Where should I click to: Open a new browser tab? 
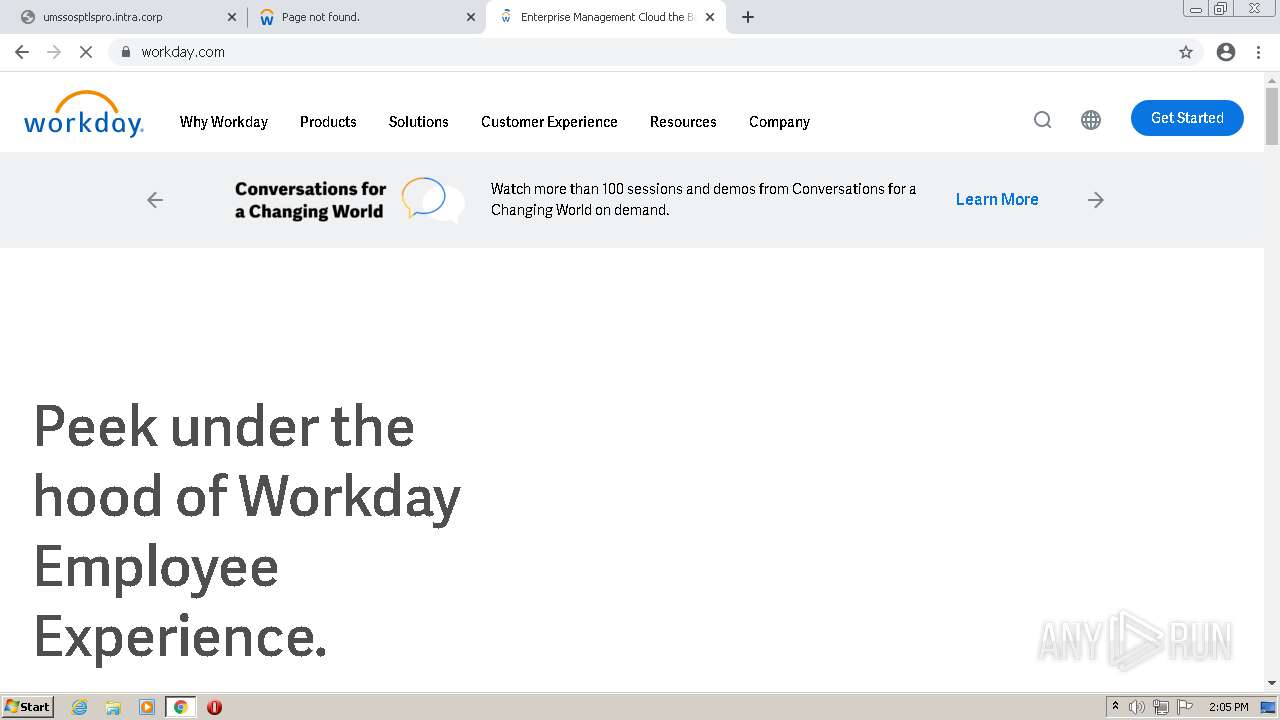(x=748, y=17)
